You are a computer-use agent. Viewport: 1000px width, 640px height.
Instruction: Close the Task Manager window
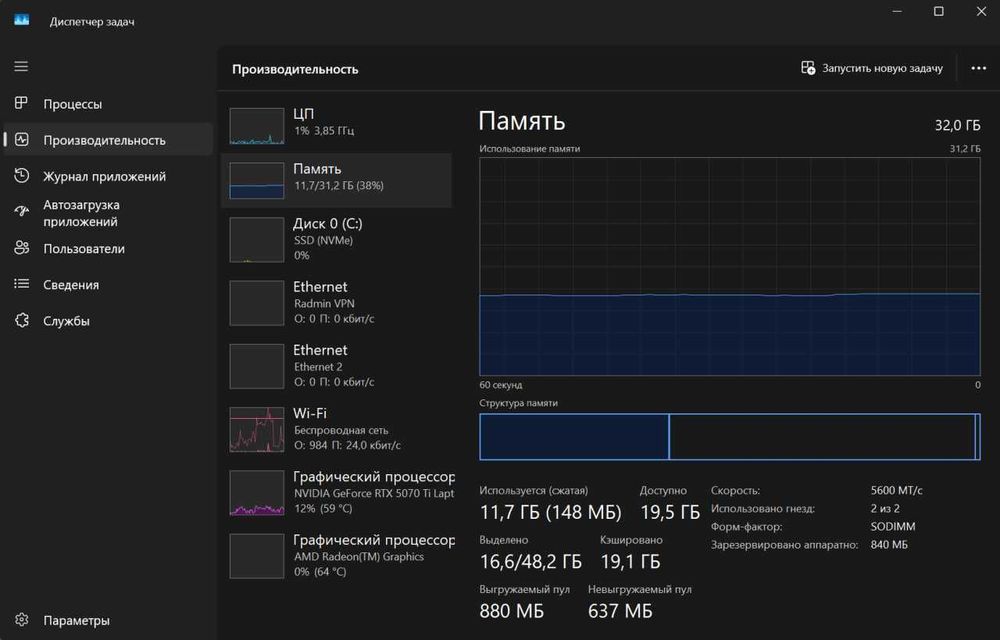[981, 11]
